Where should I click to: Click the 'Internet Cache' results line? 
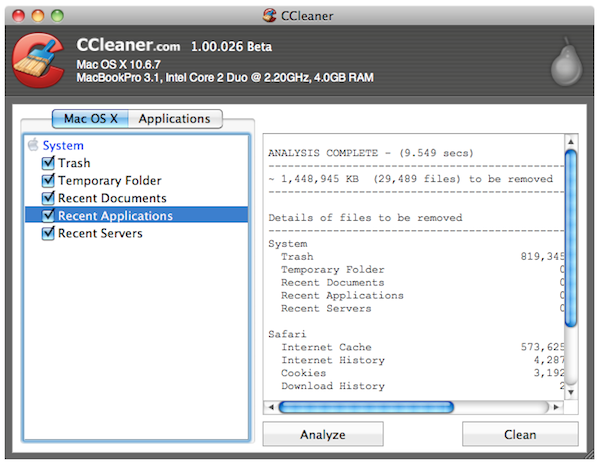pyautogui.click(x=326, y=347)
